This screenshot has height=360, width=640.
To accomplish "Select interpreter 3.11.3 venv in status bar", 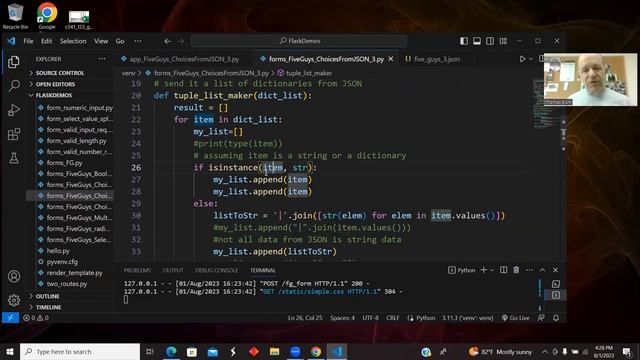I will pyautogui.click(x=468, y=318).
